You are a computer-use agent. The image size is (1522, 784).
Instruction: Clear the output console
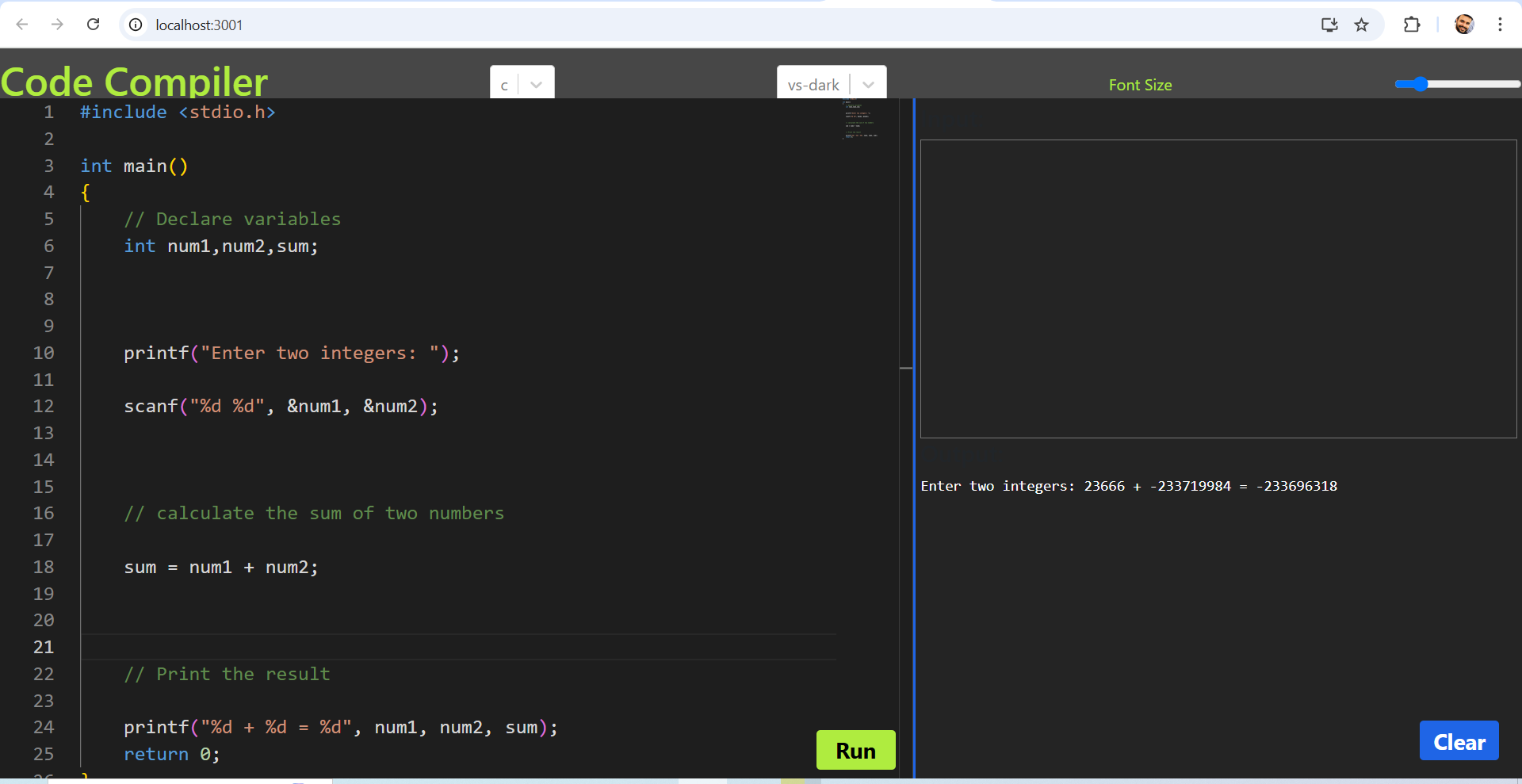pyautogui.click(x=1459, y=741)
